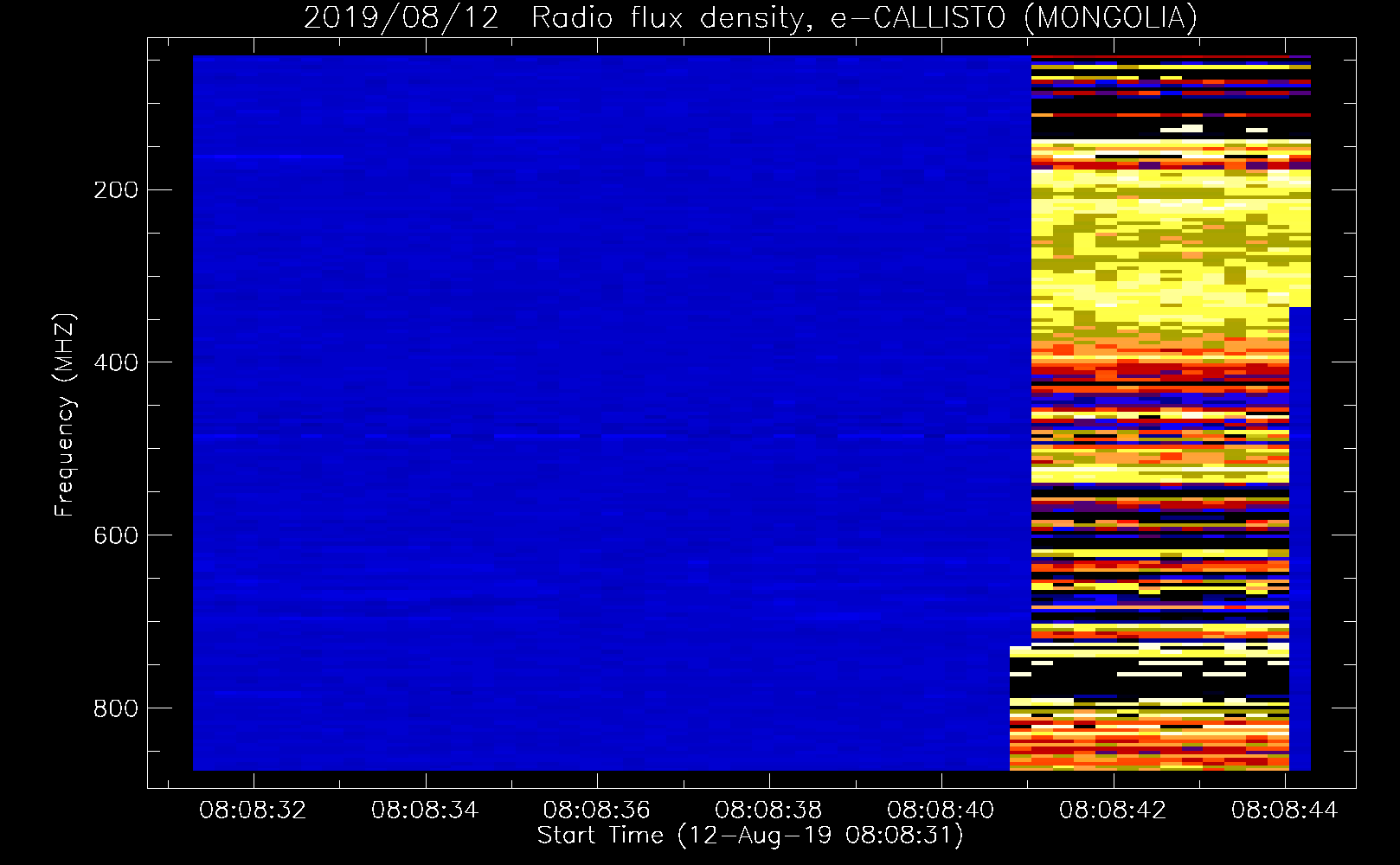Viewport: 1400px width, 865px height.
Task: Click time tick label 08:08:36
Action: click(x=597, y=811)
